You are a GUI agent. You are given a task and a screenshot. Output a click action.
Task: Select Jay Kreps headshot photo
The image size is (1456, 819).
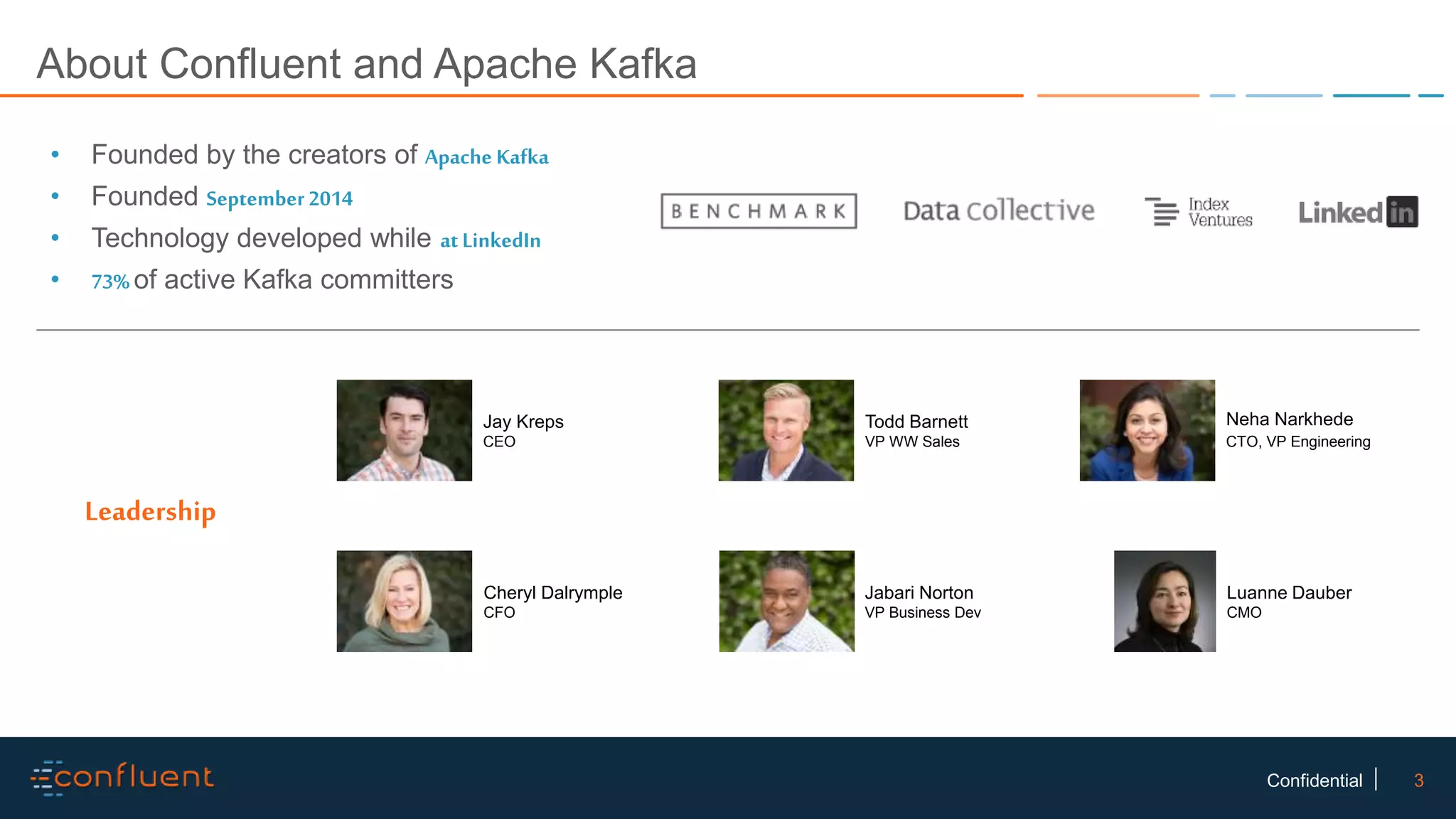[405, 430]
